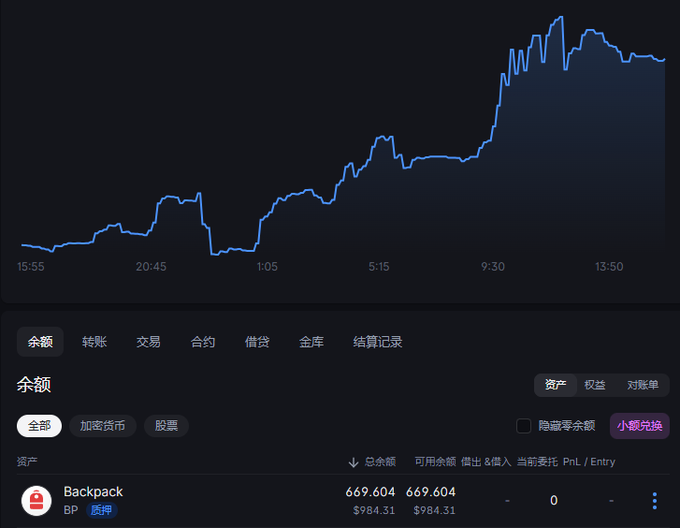Click the chart's 1:05 time label
The width and height of the screenshot is (680, 528).
click(x=267, y=267)
